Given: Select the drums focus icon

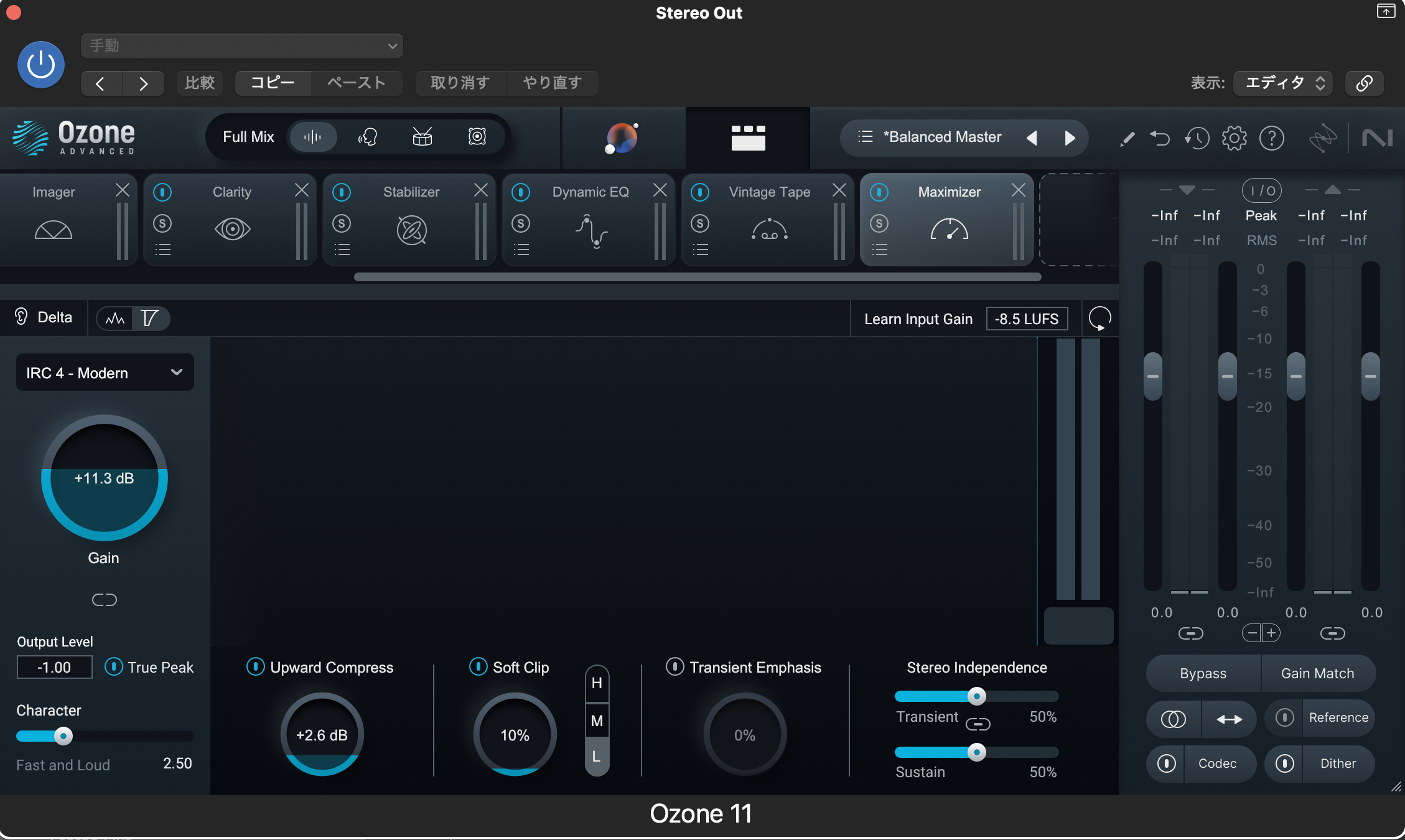Looking at the screenshot, I should pos(422,137).
